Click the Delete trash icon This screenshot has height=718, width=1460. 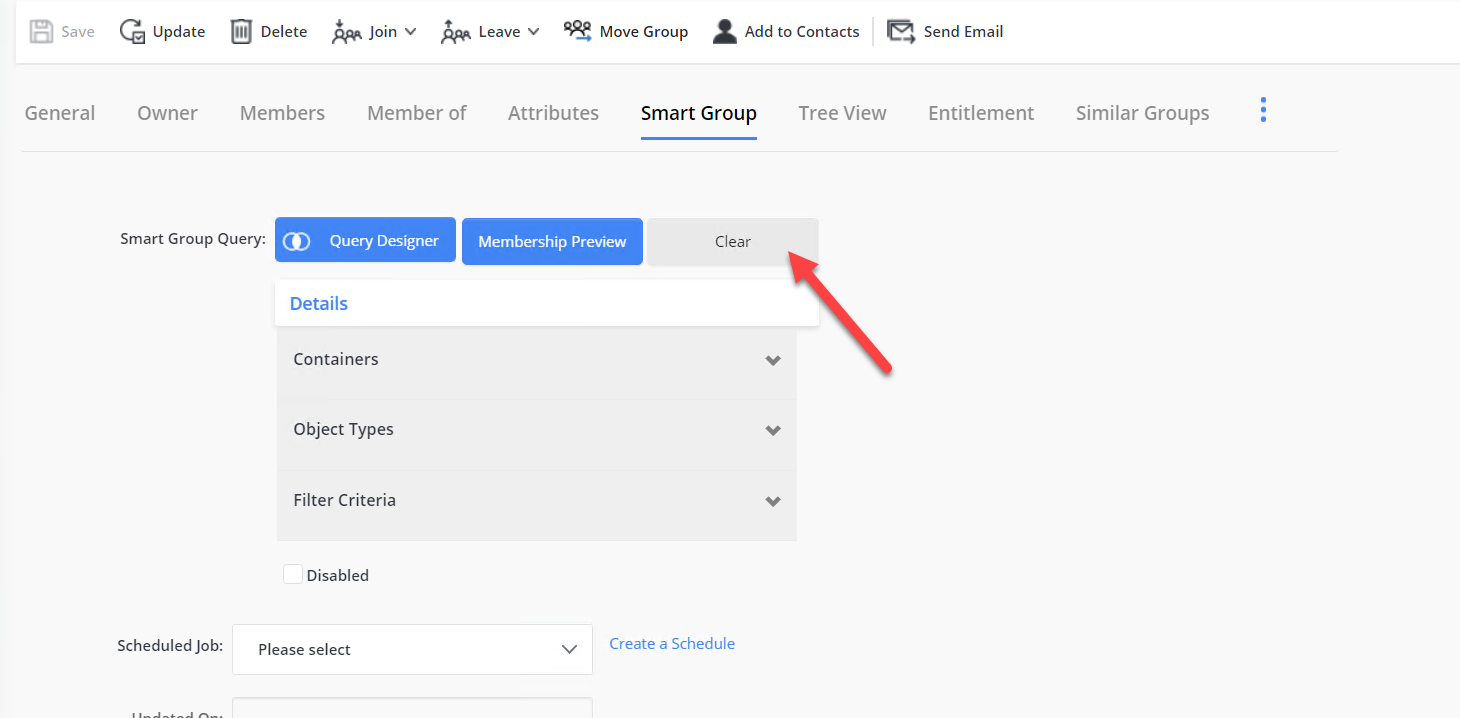(240, 31)
